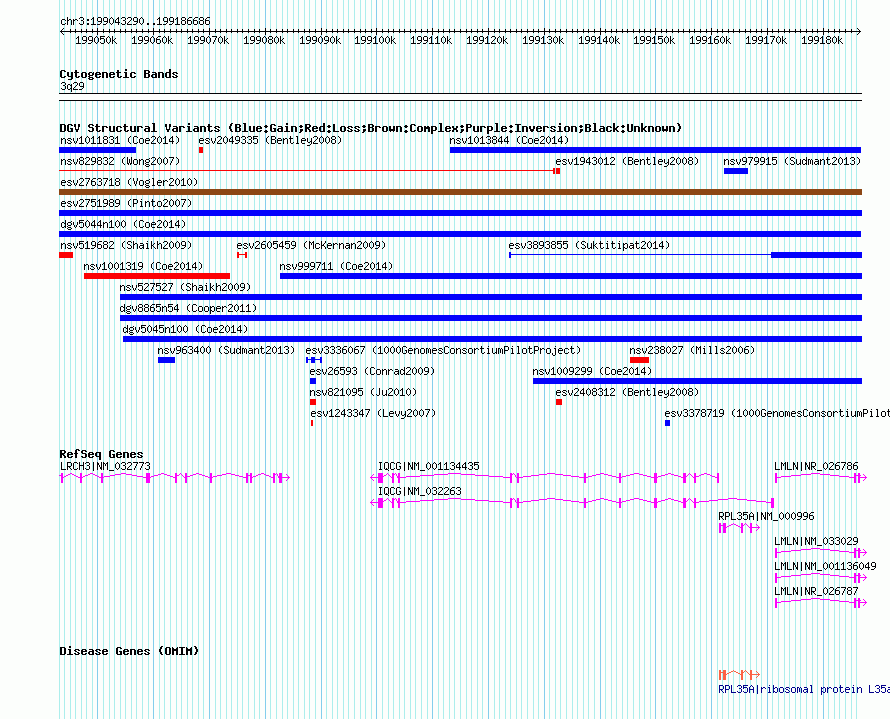890x719 pixels.
Task: Click the esv1943012 (Bentley2008) label
Action: [x=627, y=161]
